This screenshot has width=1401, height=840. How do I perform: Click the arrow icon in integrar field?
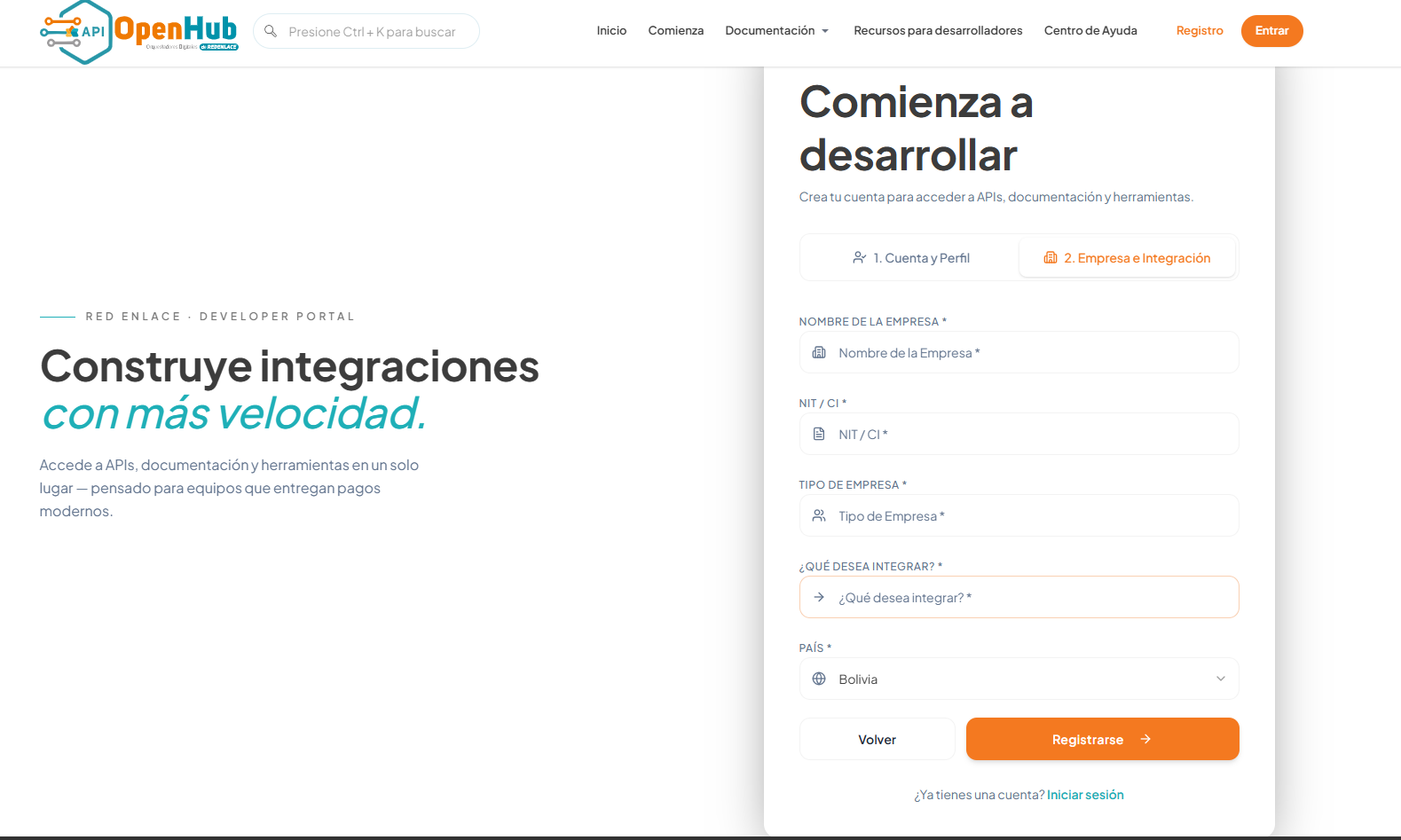coord(819,597)
